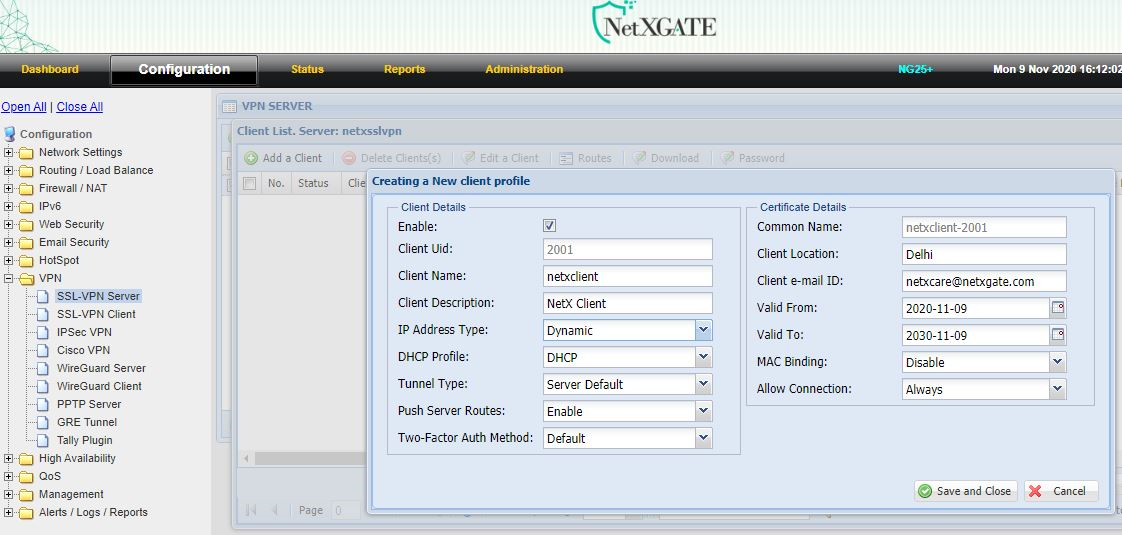
Task: Click the Add a Client icon
Action: point(251,158)
